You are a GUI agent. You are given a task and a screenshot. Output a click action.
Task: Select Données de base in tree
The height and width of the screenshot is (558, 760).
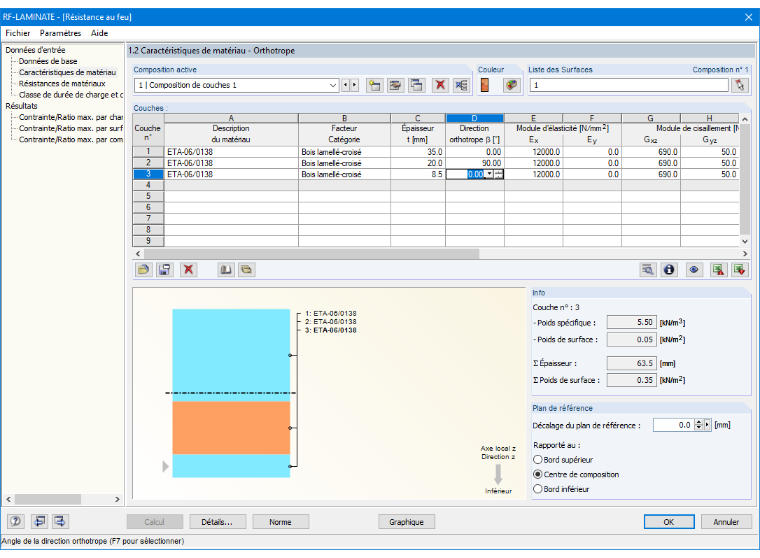[x=48, y=61]
